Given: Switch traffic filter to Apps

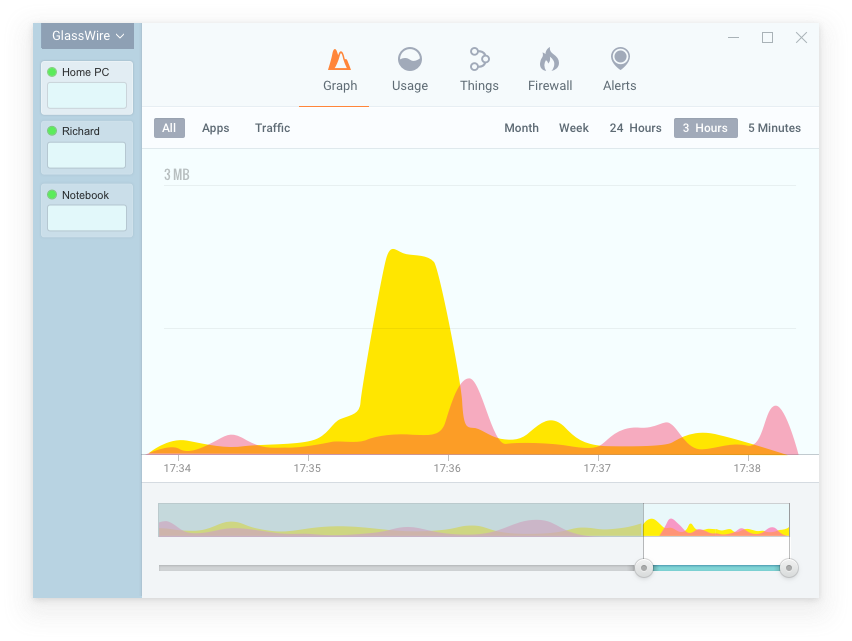Looking at the screenshot, I should point(215,128).
